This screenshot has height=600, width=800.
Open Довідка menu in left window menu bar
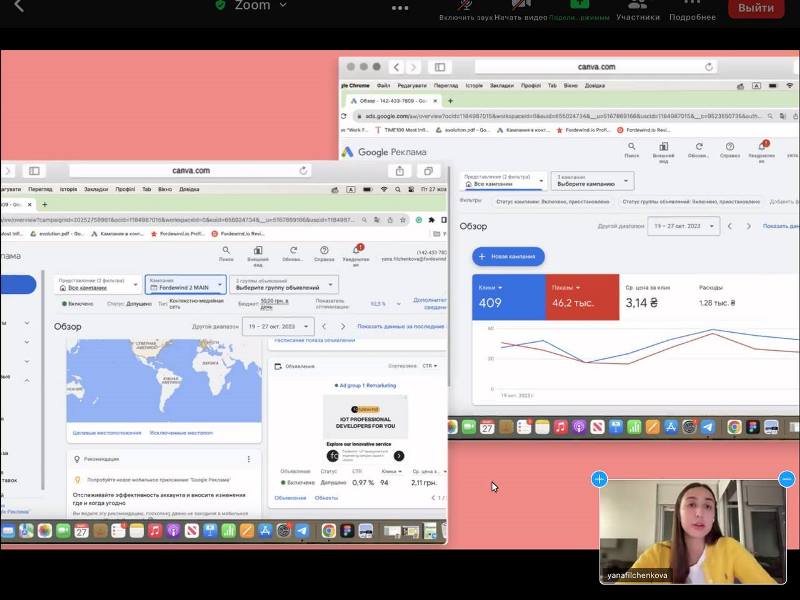(189, 189)
